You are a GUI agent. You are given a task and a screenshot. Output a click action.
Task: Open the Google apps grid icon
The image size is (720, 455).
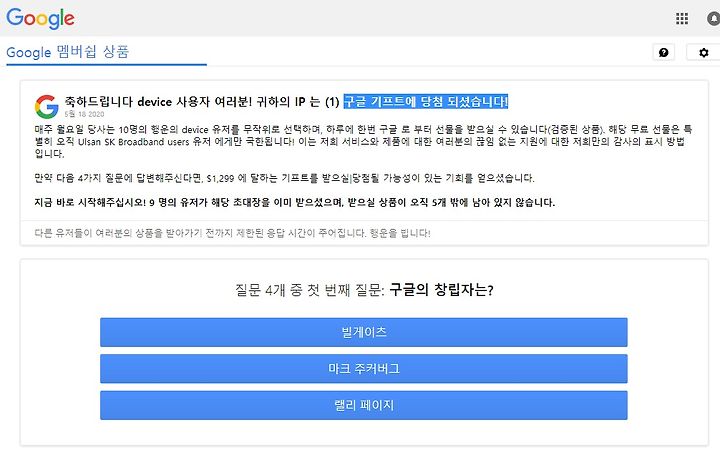click(x=682, y=18)
